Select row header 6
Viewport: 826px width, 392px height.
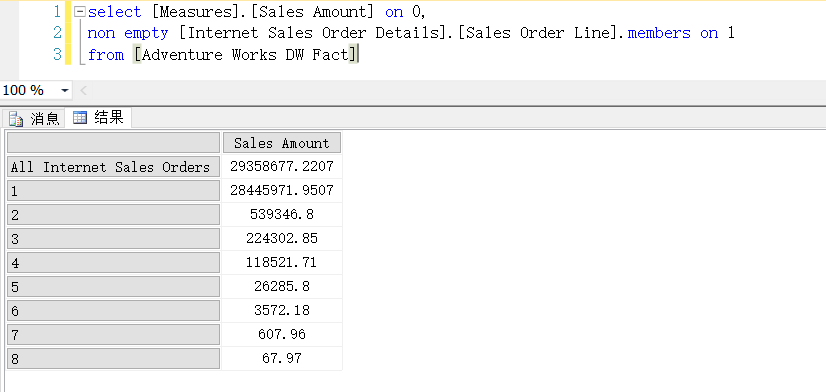(x=113, y=311)
